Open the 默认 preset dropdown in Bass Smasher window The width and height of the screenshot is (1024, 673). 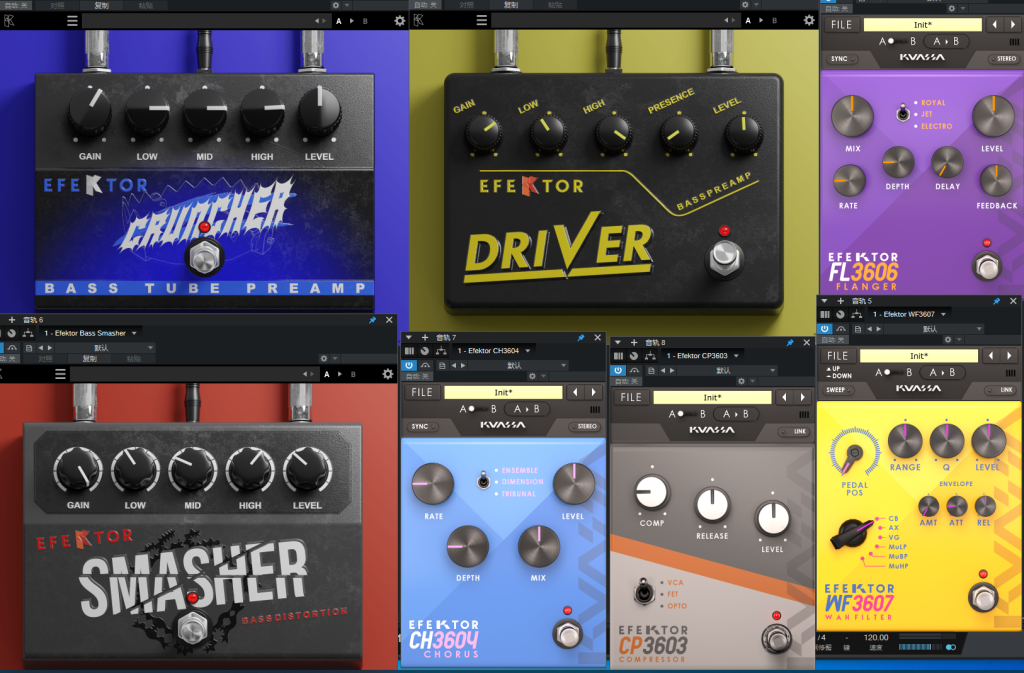(104, 348)
